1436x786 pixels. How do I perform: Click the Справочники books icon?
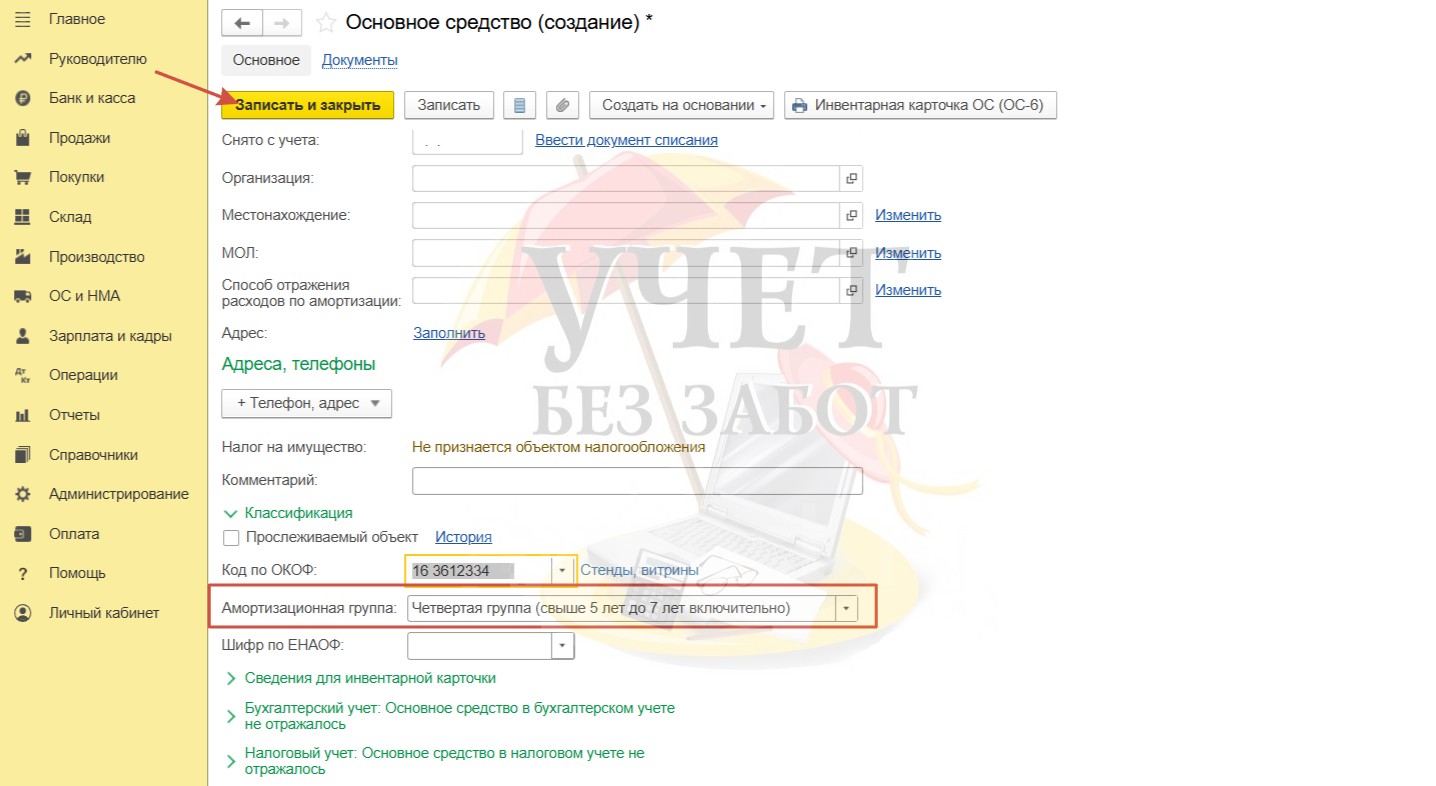(x=23, y=455)
